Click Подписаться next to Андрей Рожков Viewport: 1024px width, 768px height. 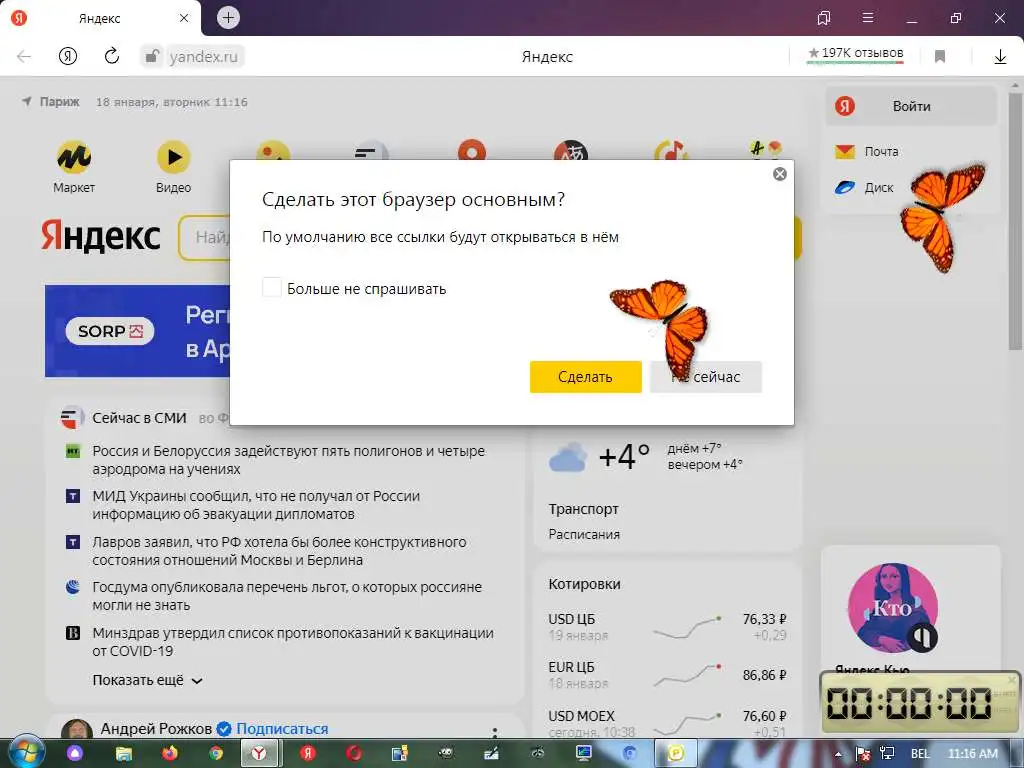[x=282, y=729]
